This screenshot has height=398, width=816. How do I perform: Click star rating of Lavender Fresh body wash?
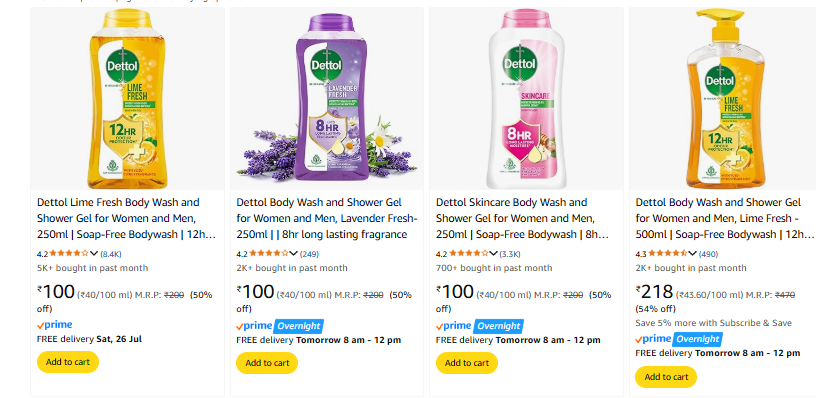coord(269,254)
